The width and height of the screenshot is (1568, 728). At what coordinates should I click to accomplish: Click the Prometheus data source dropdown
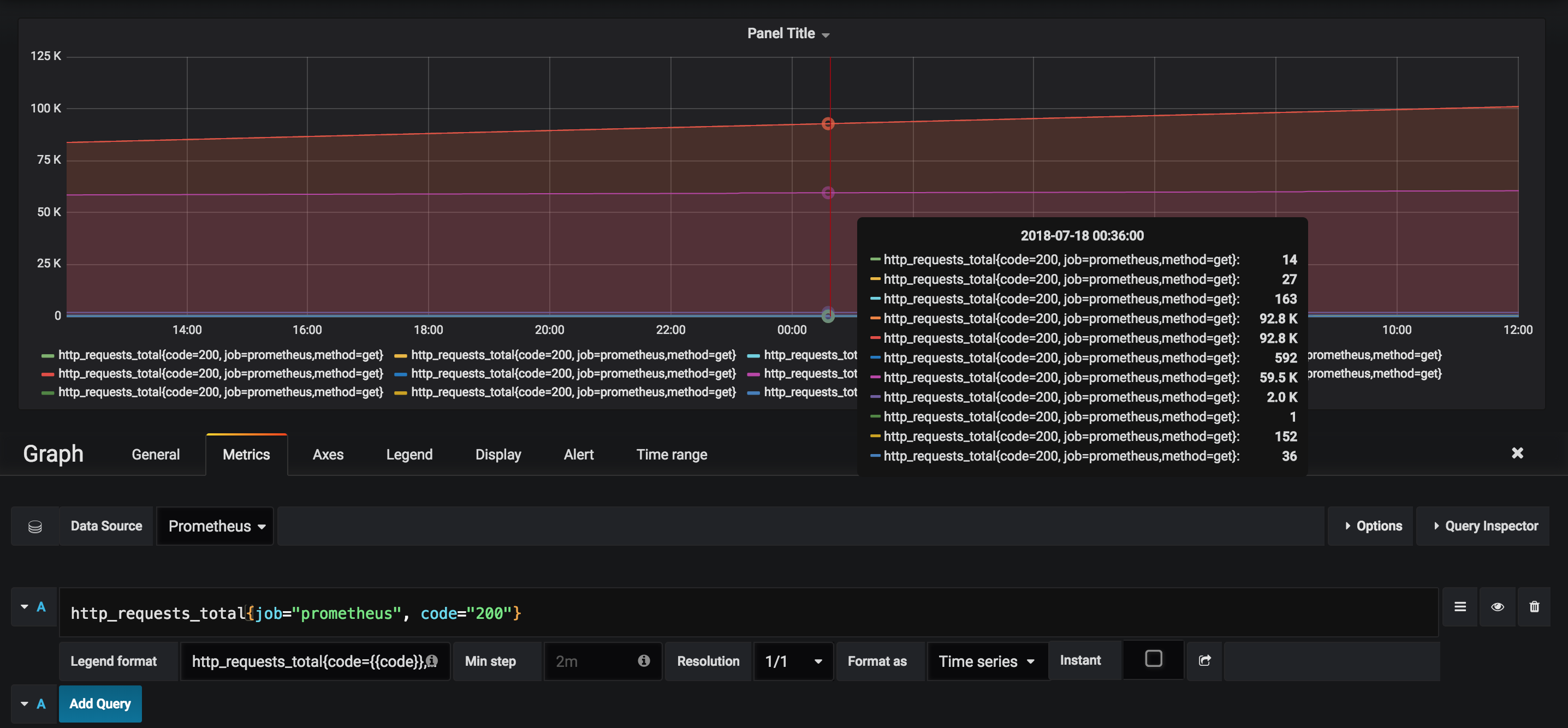point(214,525)
